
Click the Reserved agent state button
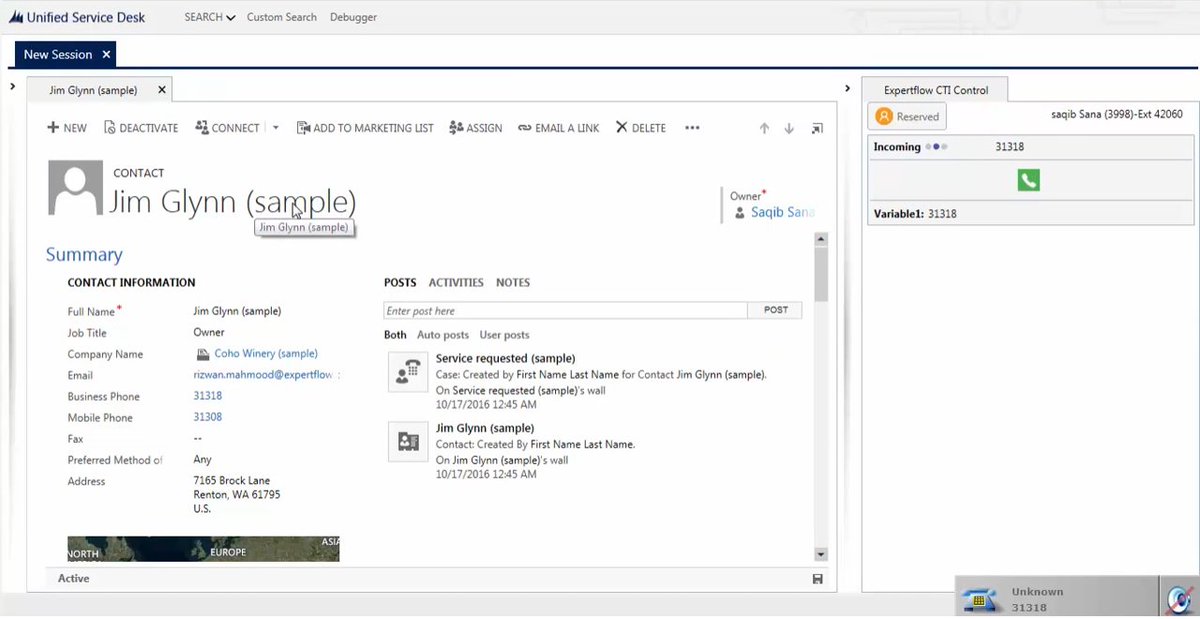906,115
